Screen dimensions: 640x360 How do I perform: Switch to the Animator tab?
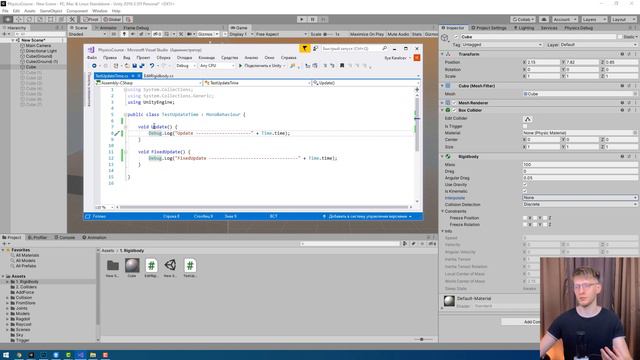tap(105, 28)
